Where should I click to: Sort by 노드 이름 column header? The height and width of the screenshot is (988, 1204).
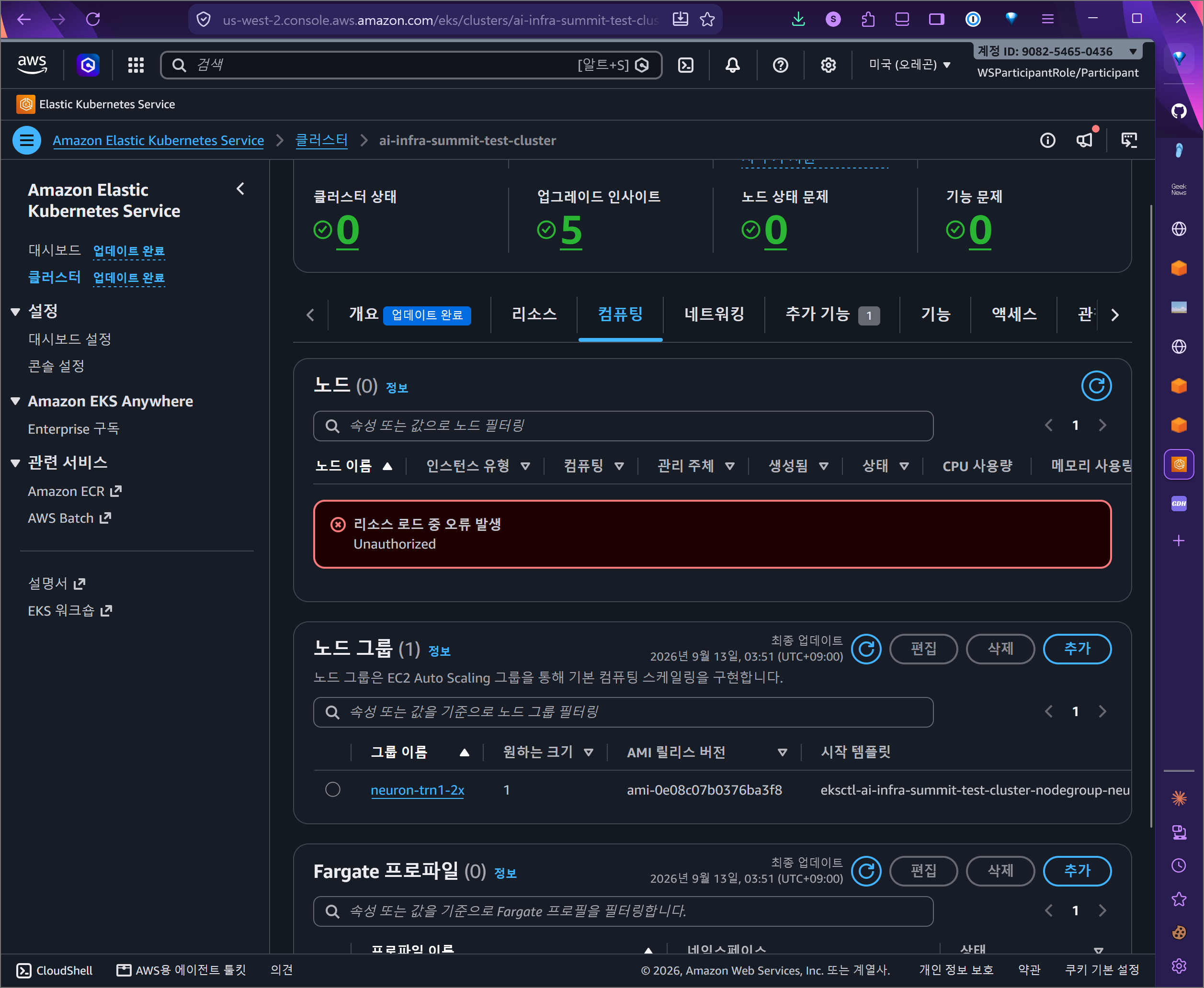click(353, 466)
